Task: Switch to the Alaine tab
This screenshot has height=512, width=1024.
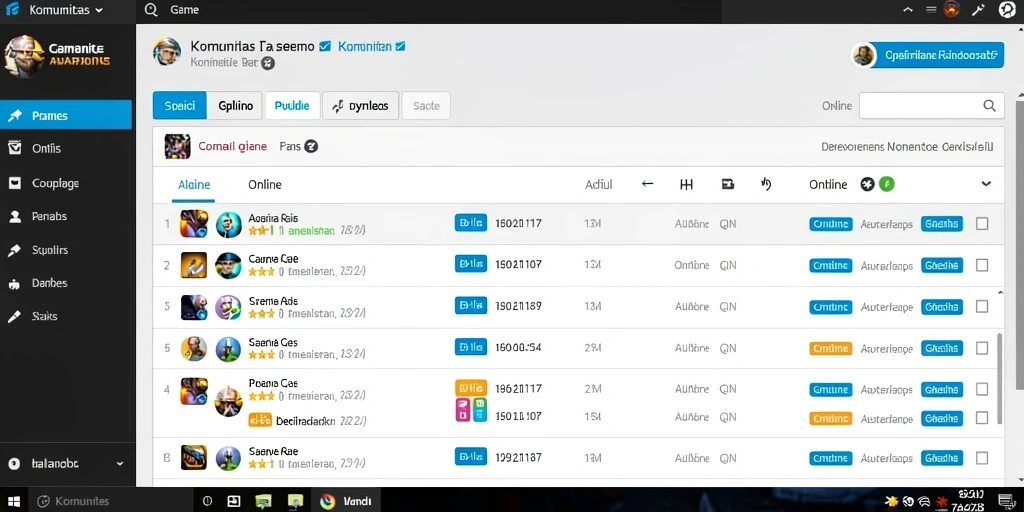Action: pyautogui.click(x=194, y=185)
